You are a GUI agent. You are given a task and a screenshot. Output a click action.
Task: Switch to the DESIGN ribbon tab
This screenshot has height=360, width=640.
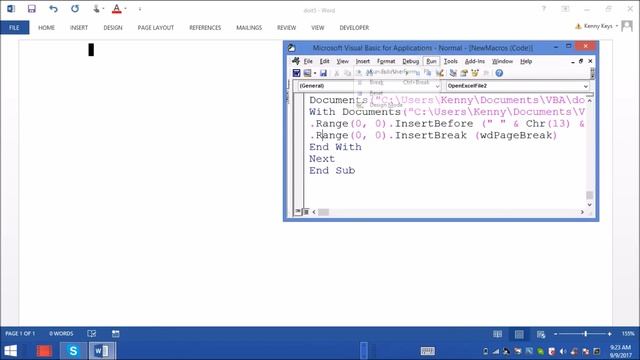coord(113,28)
